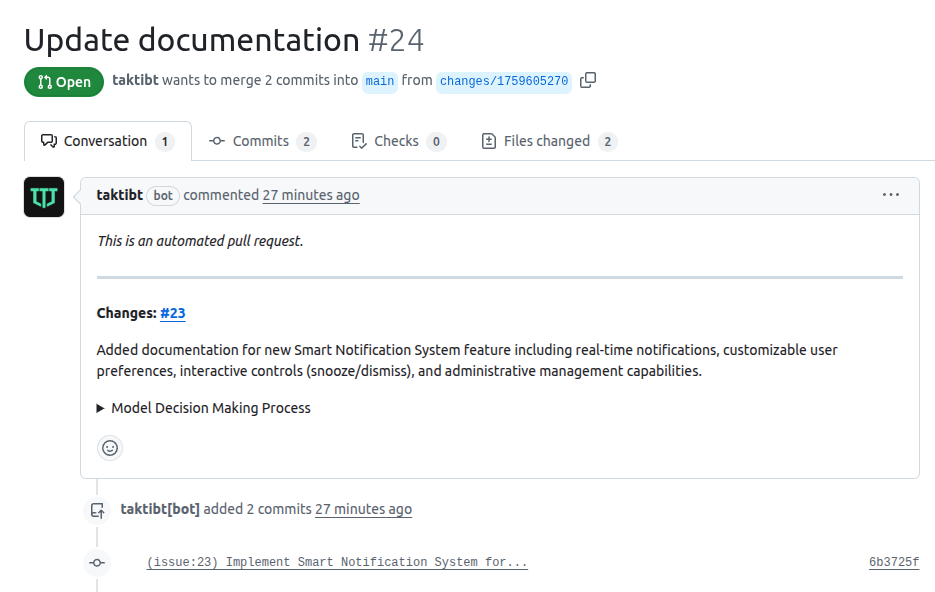Open the changes/1759605270 head branch link

(503, 81)
